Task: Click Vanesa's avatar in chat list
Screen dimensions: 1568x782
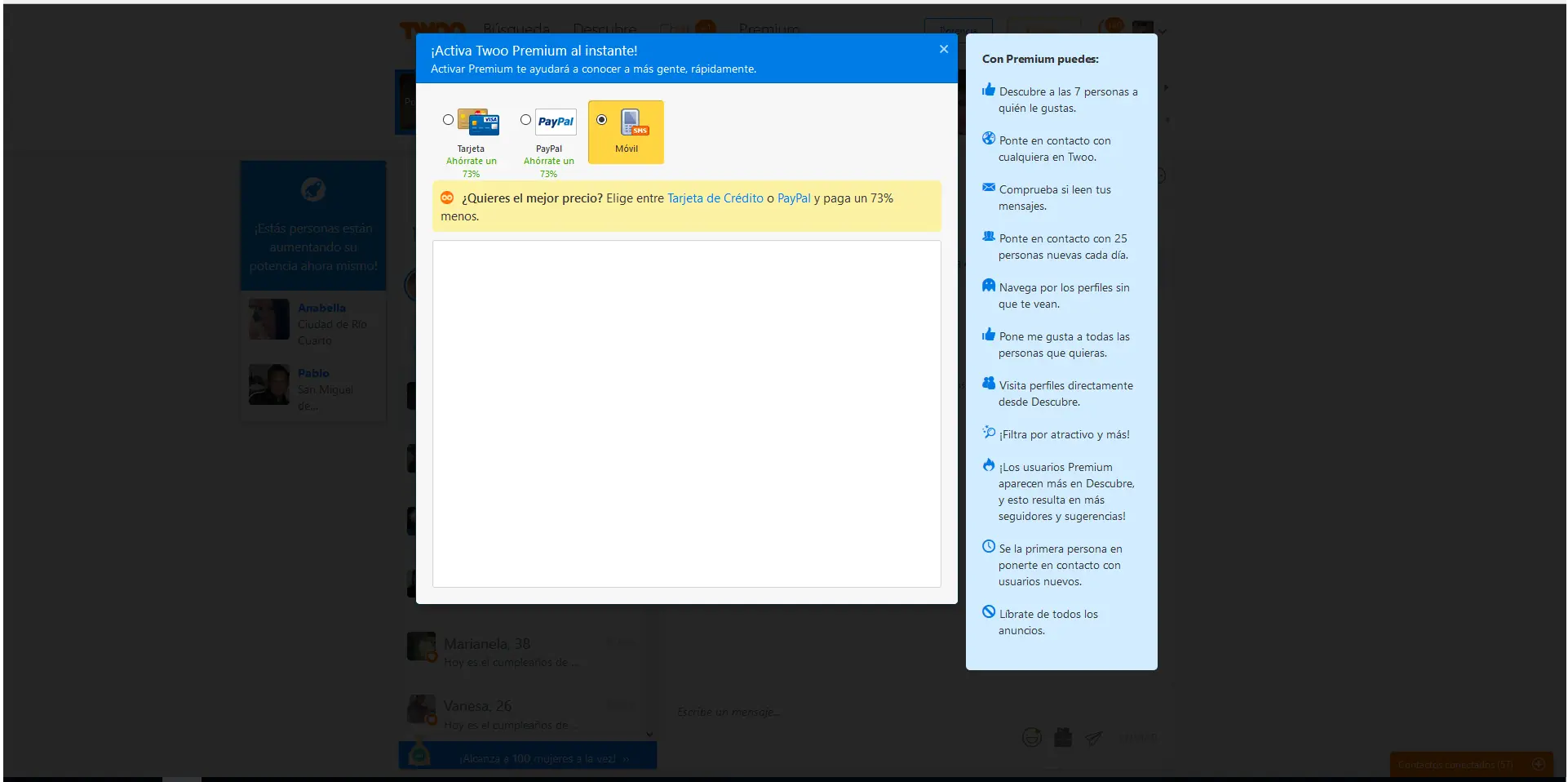Action: 422,709
